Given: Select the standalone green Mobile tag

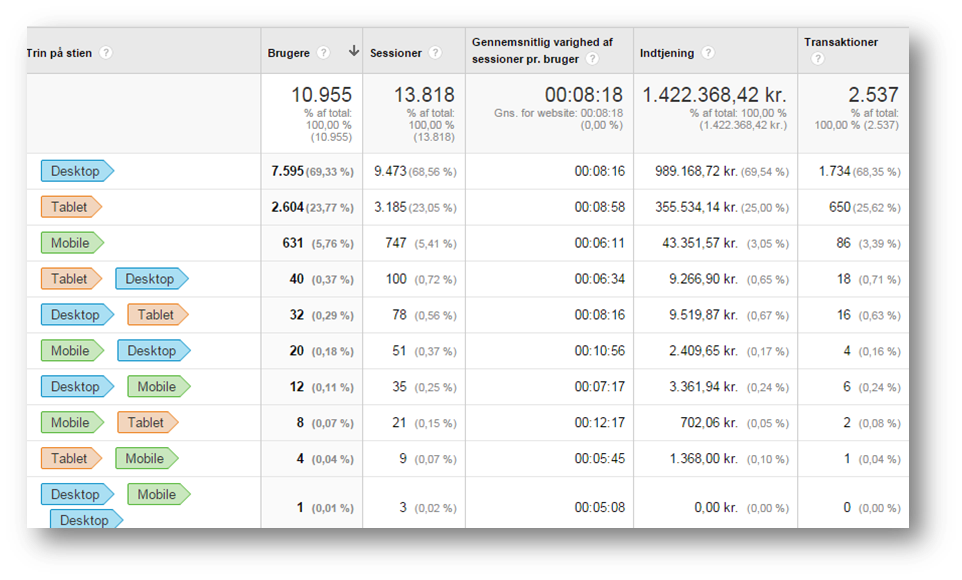Looking at the screenshot, I should point(72,243).
